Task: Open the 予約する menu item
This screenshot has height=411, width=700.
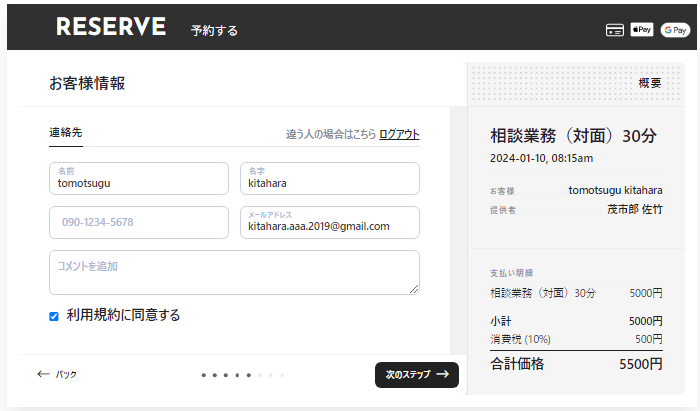Action: (214, 31)
